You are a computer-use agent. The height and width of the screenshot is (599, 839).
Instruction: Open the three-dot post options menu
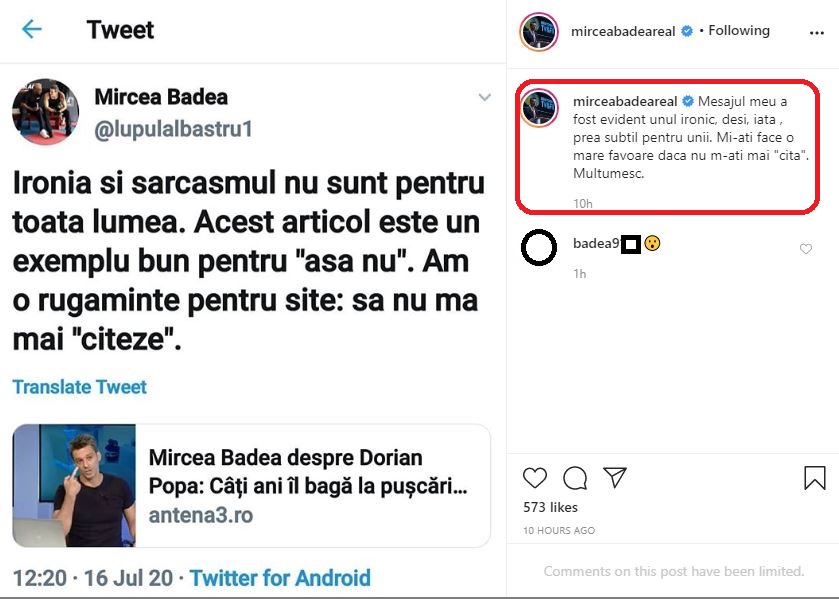pyautogui.click(x=816, y=32)
